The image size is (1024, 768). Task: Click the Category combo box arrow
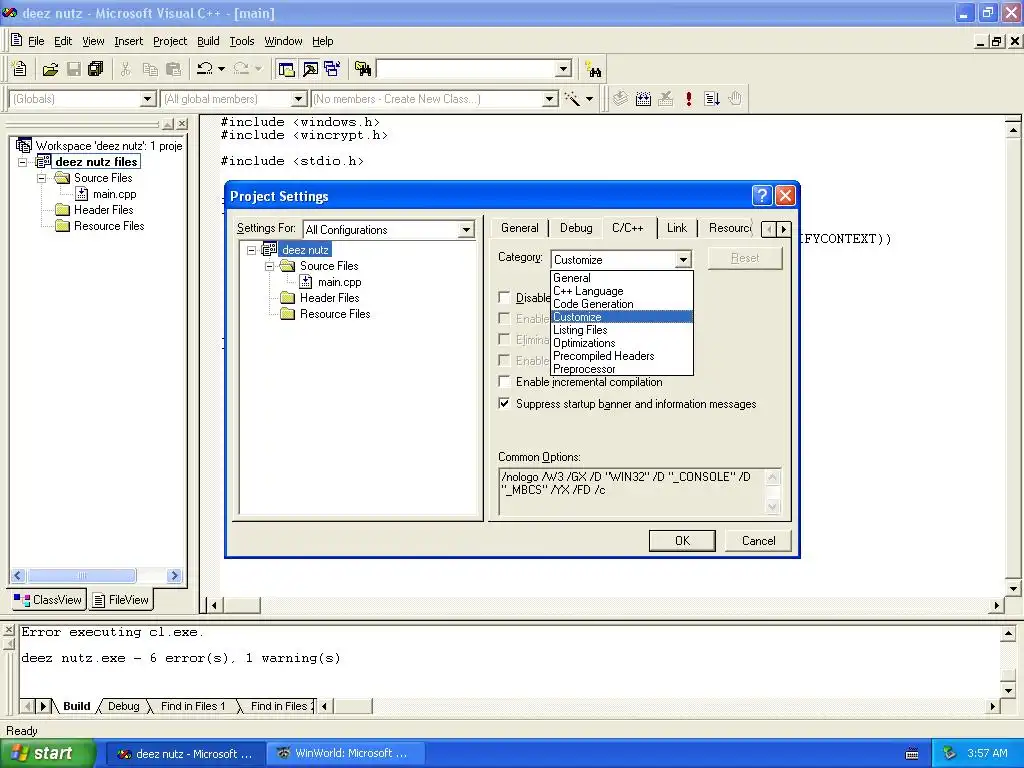point(683,259)
